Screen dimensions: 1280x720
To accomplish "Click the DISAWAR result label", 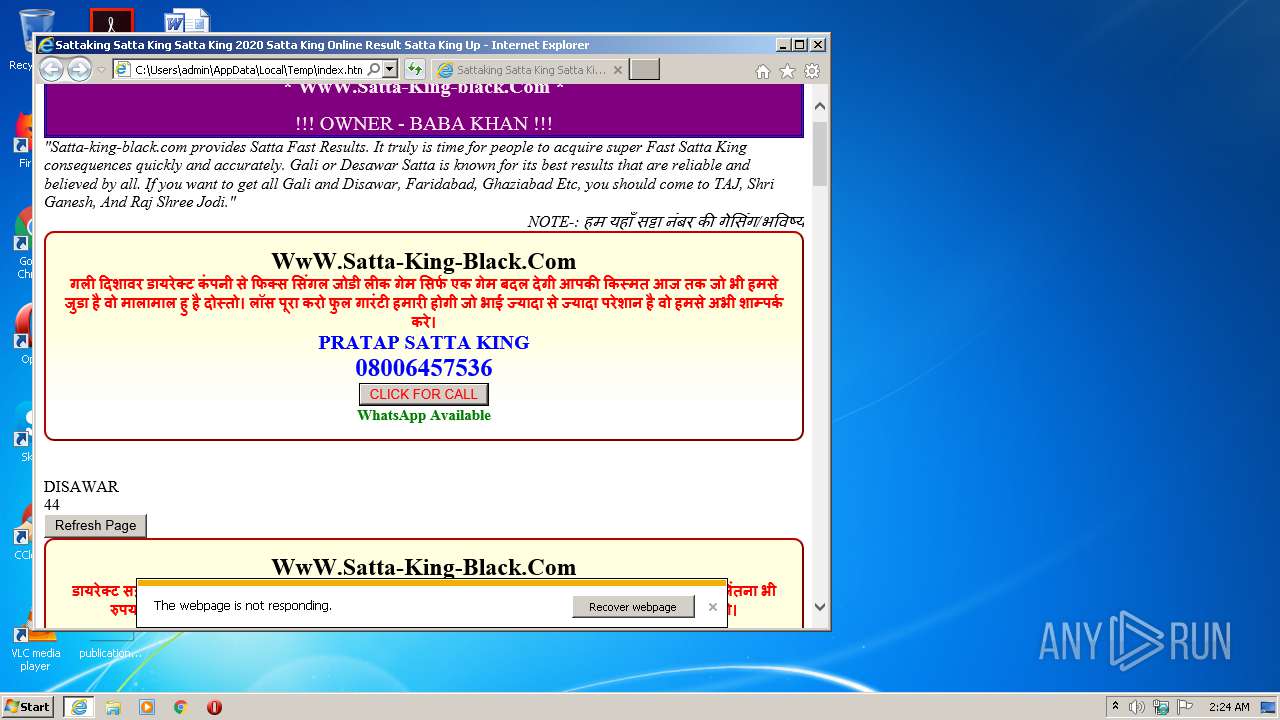I will (81, 487).
